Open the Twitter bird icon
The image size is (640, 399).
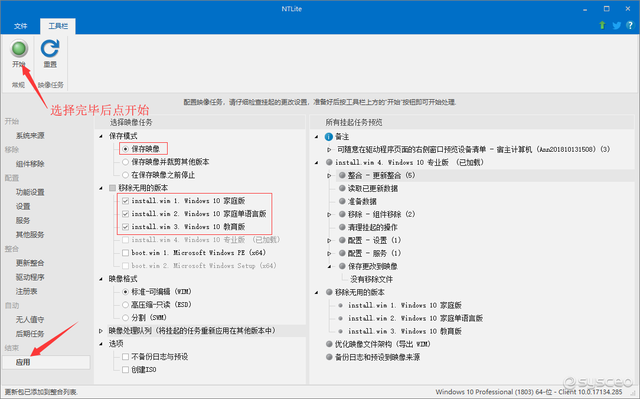pyautogui.click(x=616, y=25)
